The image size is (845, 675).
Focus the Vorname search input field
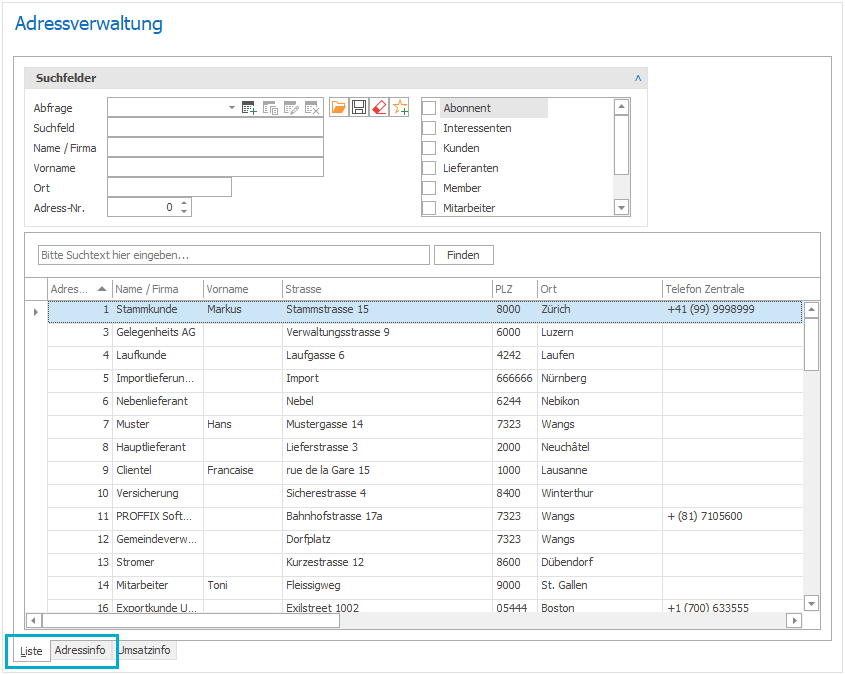pos(216,168)
